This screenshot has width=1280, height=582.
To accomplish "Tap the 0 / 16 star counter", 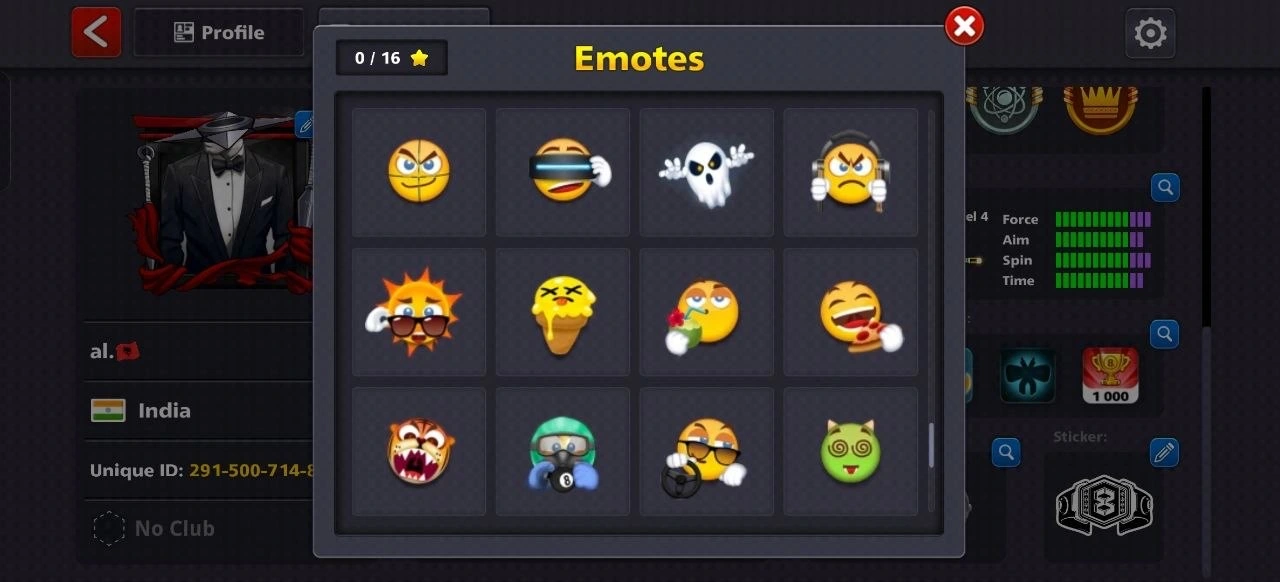I will (392, 58).
